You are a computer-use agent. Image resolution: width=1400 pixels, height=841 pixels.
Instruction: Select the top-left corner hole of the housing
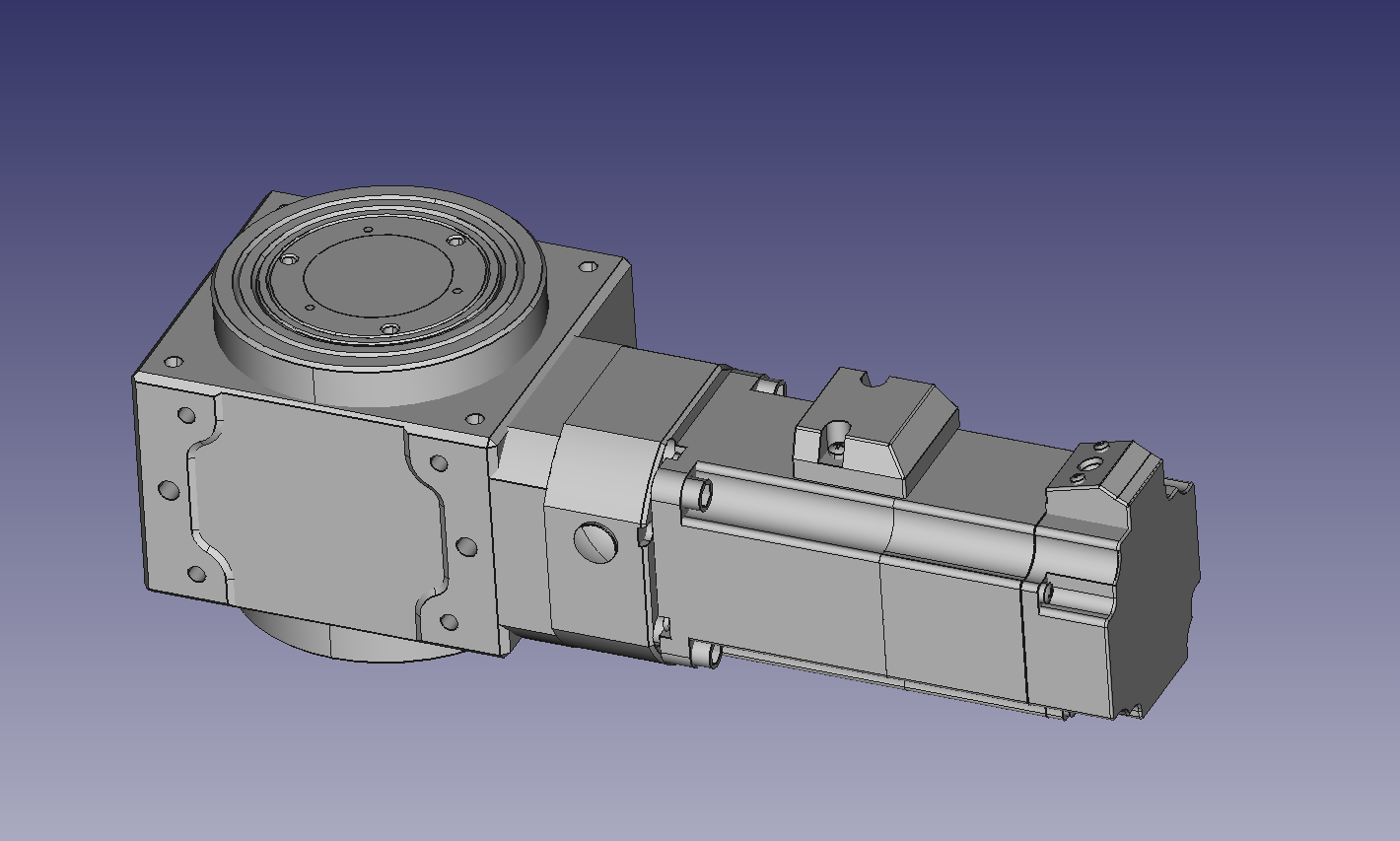pyautogui.click(x=174, y=363)
